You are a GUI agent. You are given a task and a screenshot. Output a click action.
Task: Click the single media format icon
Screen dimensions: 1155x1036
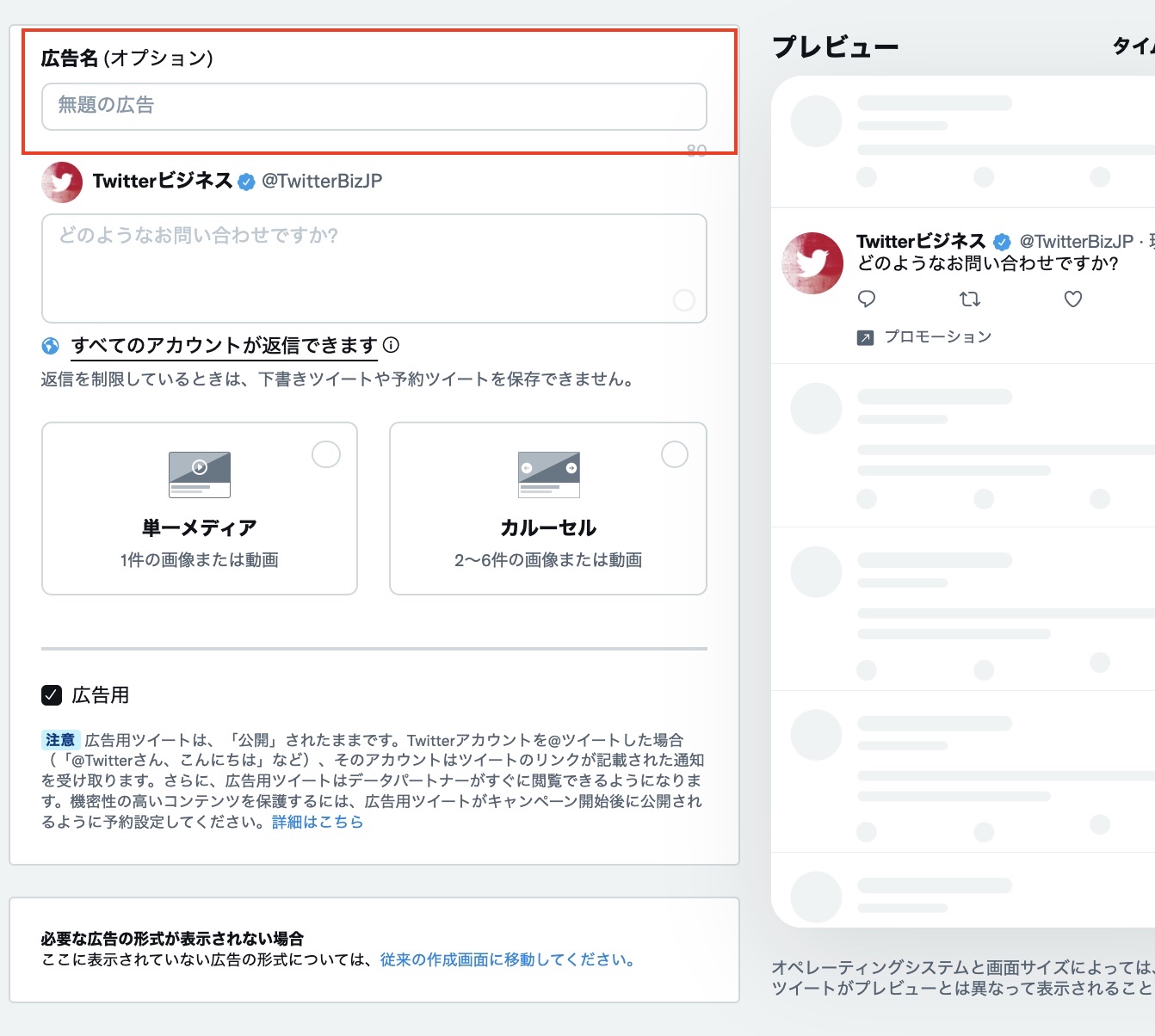click(200, 474)
